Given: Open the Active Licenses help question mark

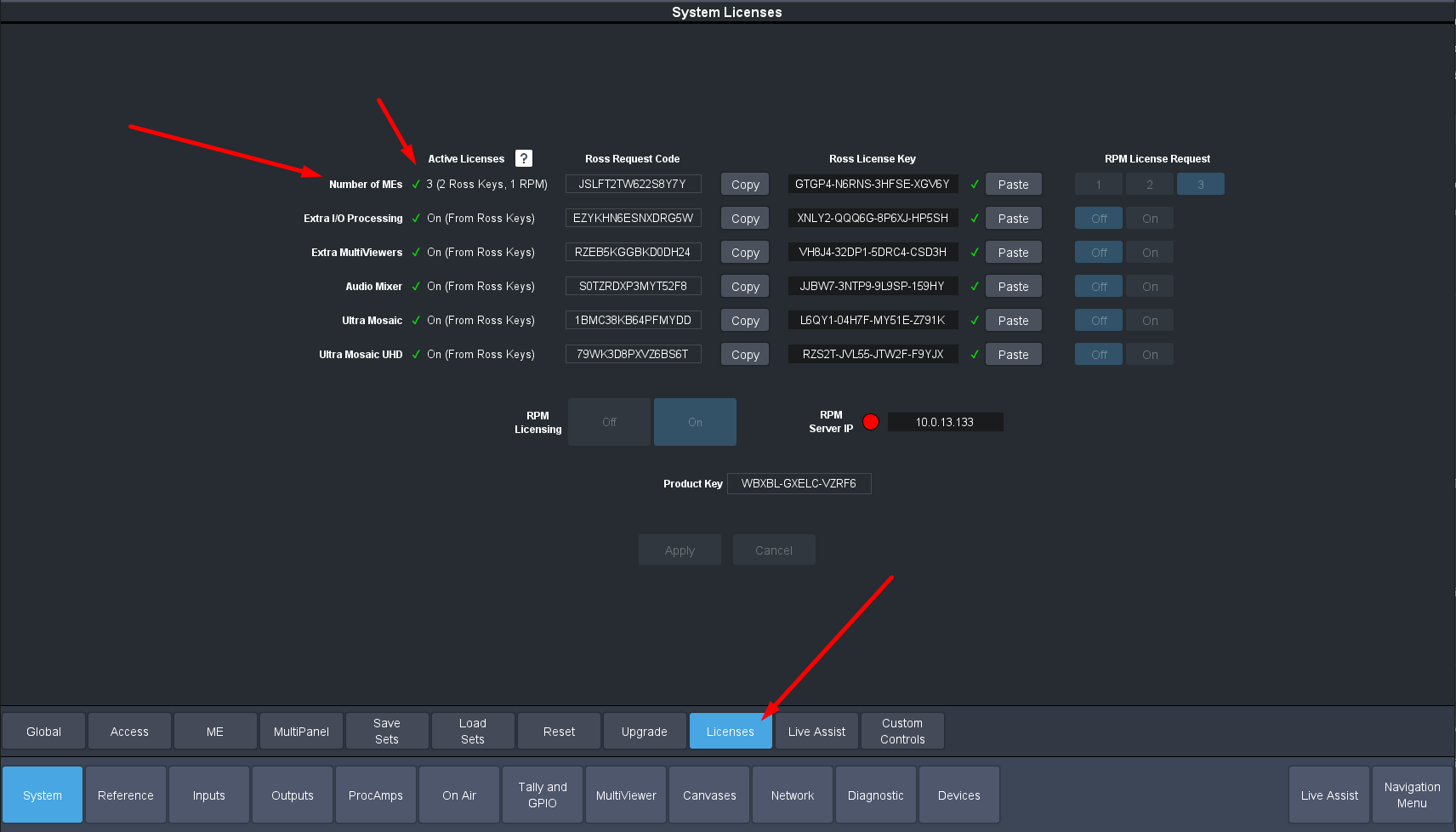Looking at the screenshot, I should coord(524,158).
